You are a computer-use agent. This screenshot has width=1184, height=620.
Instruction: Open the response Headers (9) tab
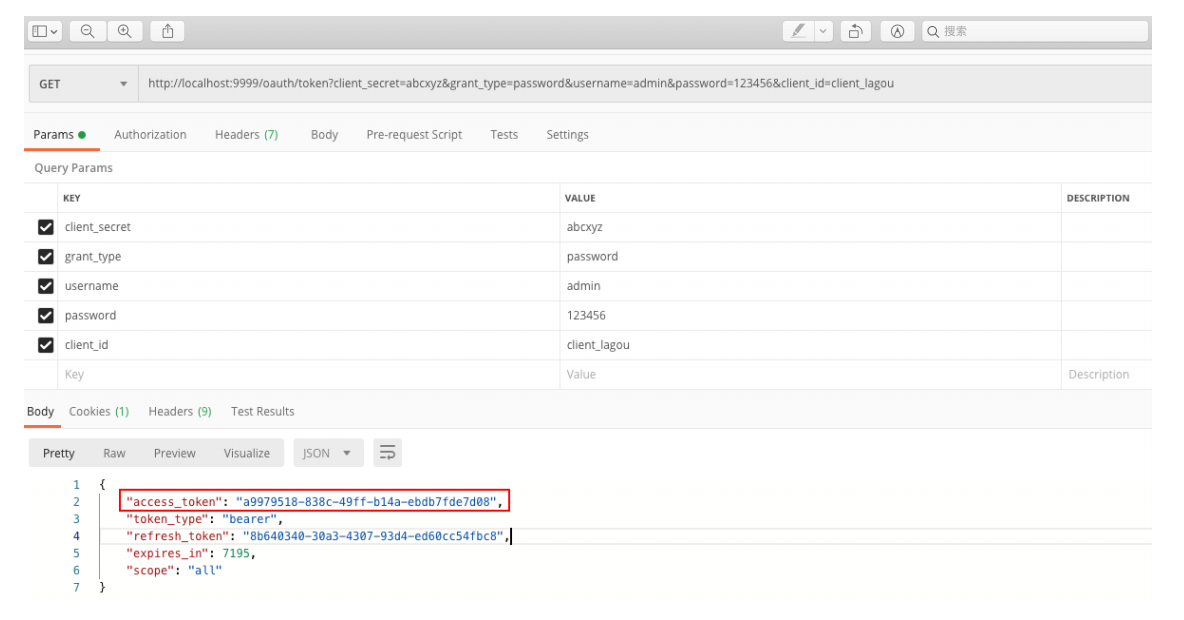pos(180,412)
